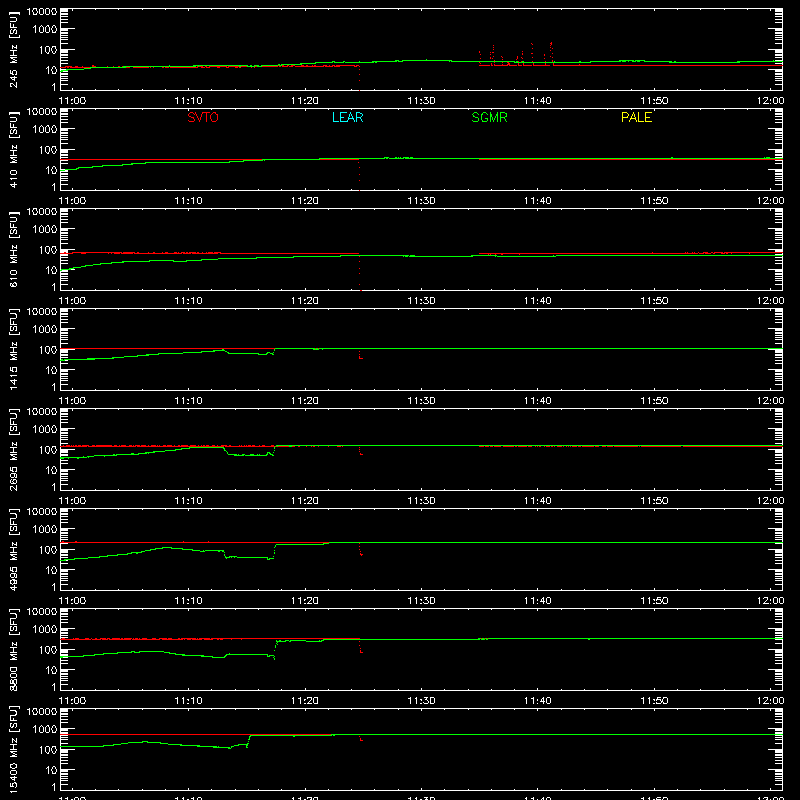Click 11:20 tick under the 2695 MHz plot
The image size is (800, 800).
click(305, 501)
